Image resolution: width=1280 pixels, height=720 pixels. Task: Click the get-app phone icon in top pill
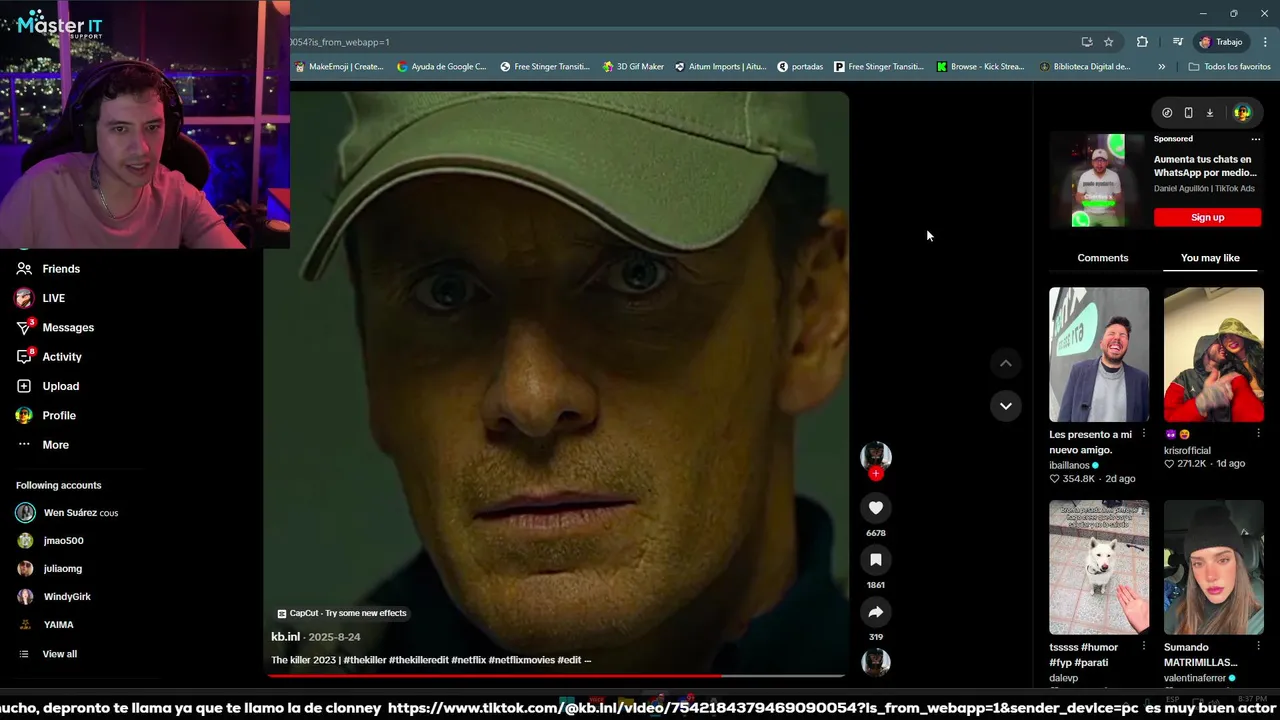[1188, 113]
